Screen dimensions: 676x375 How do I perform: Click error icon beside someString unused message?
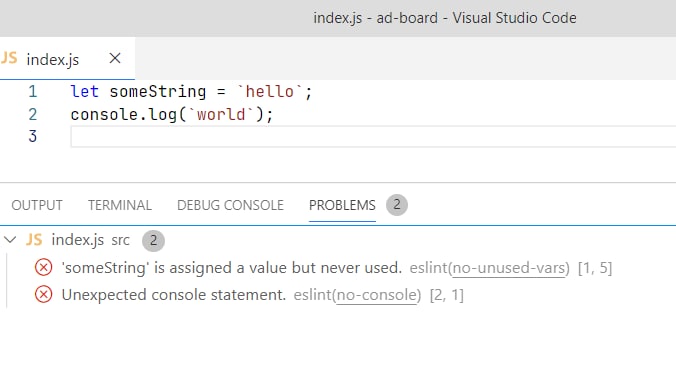[44, 268]
